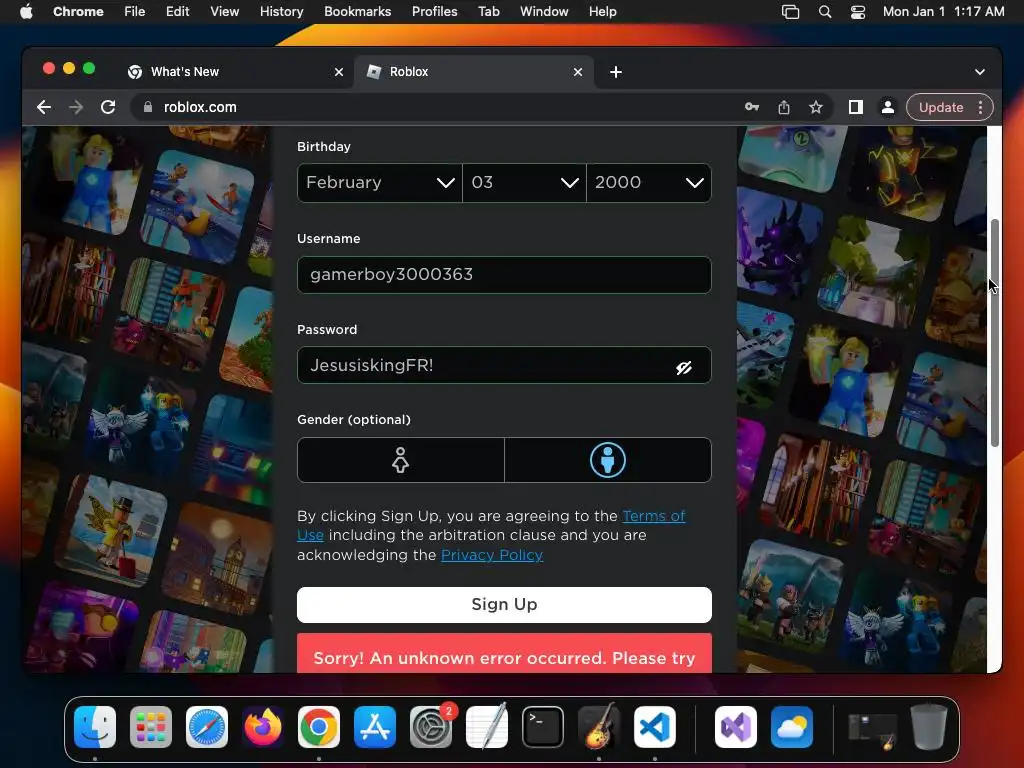This screenshot has width=1024, height=768.
Task: Open the birthday year dropdown showing 2000
Action: [x=649, y=183]
